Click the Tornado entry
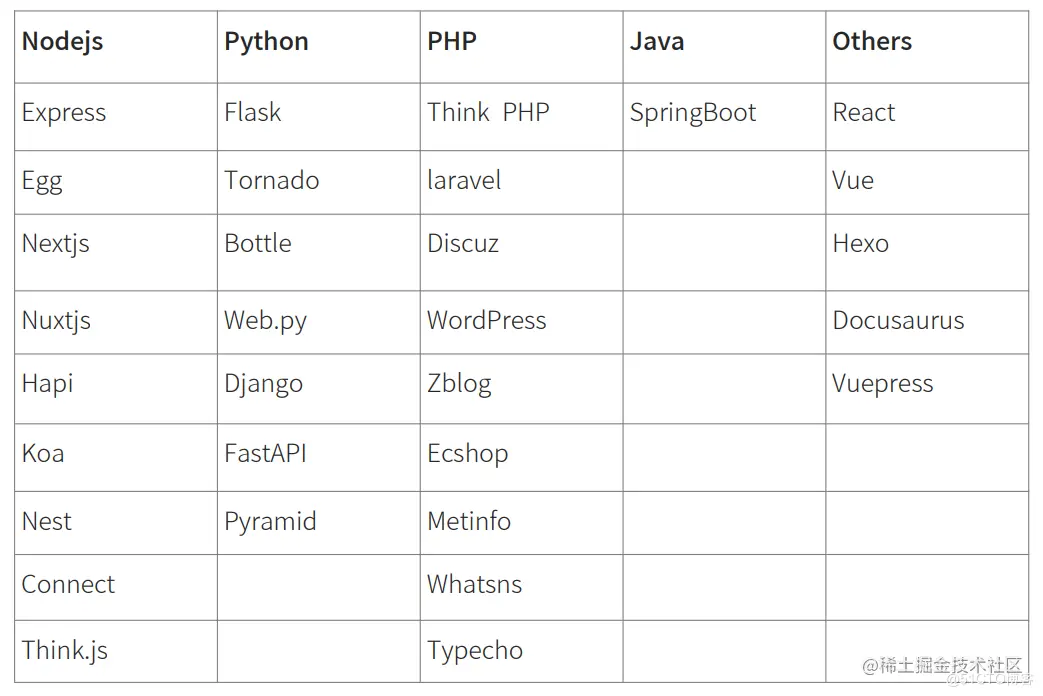This screenshot has height=696, width=1043. (271, 181)
